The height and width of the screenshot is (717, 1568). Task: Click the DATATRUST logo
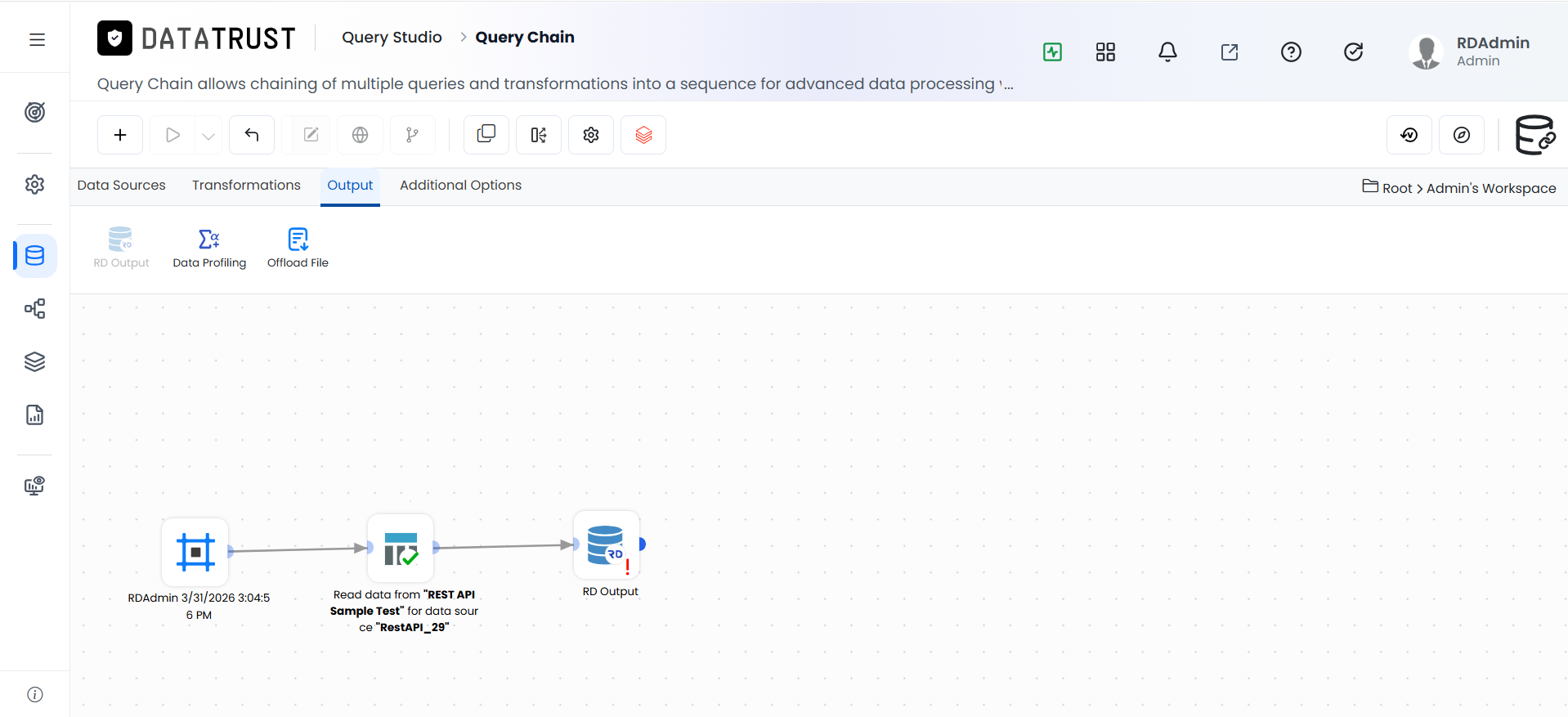[x=196, y=38]
